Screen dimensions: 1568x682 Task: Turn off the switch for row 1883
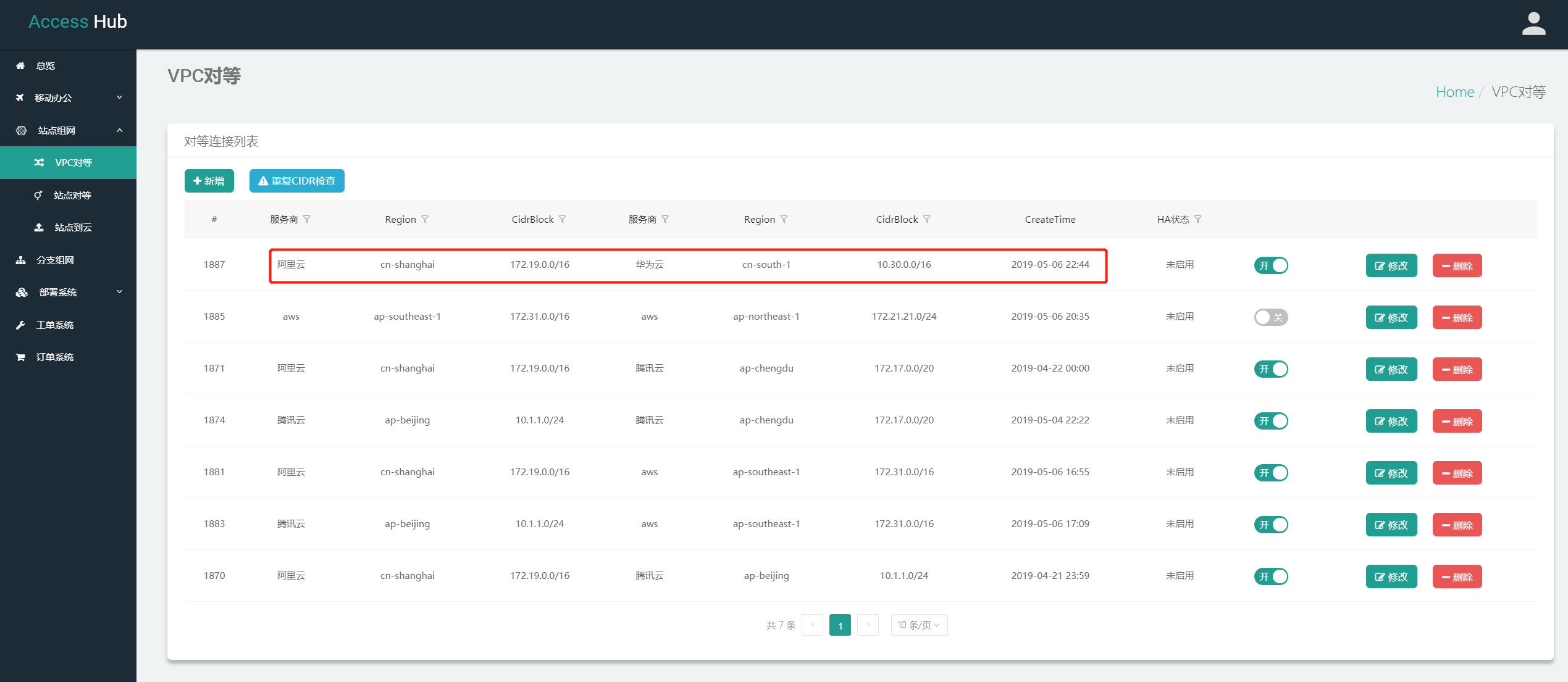pyautogui.click(x=1270, y=525)
